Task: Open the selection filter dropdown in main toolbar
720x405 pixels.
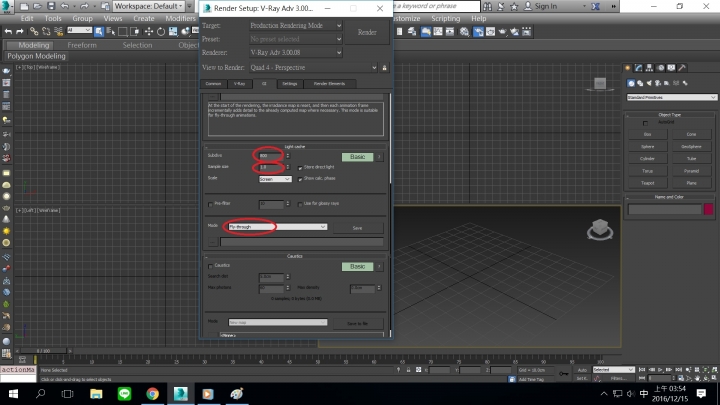Action: pos(79,30)
